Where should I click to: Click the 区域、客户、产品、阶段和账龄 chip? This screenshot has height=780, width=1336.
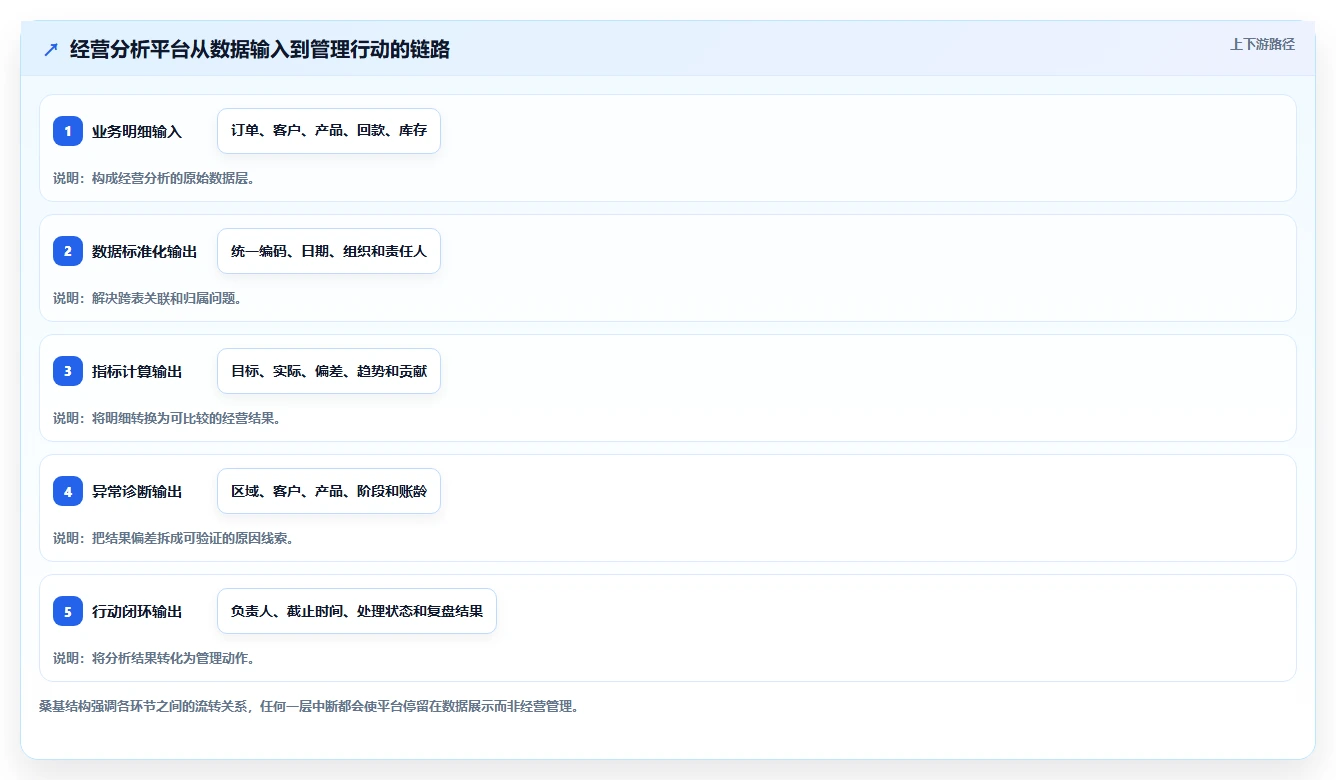point(329,491)
